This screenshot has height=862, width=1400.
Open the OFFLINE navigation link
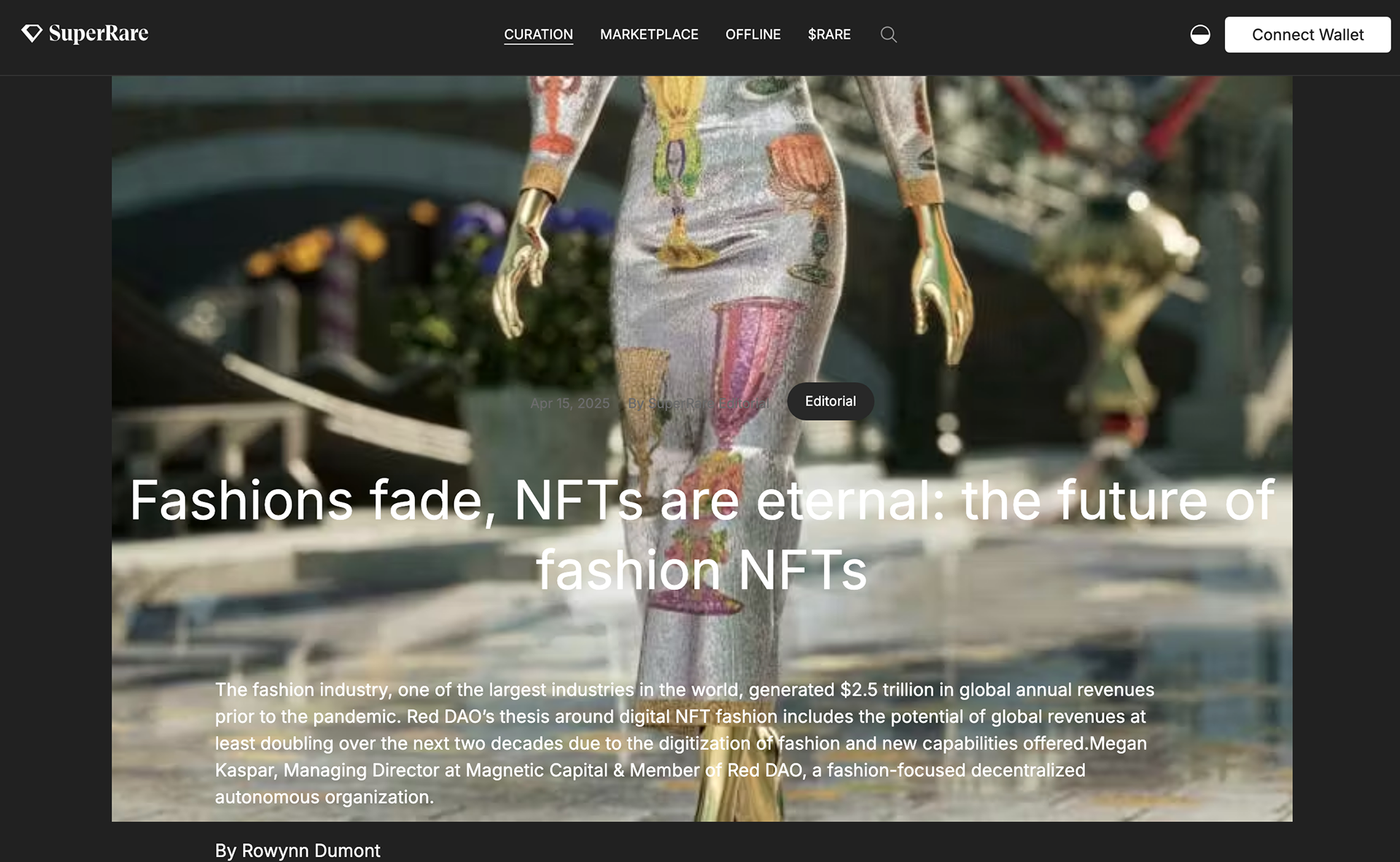click(752, 34)
